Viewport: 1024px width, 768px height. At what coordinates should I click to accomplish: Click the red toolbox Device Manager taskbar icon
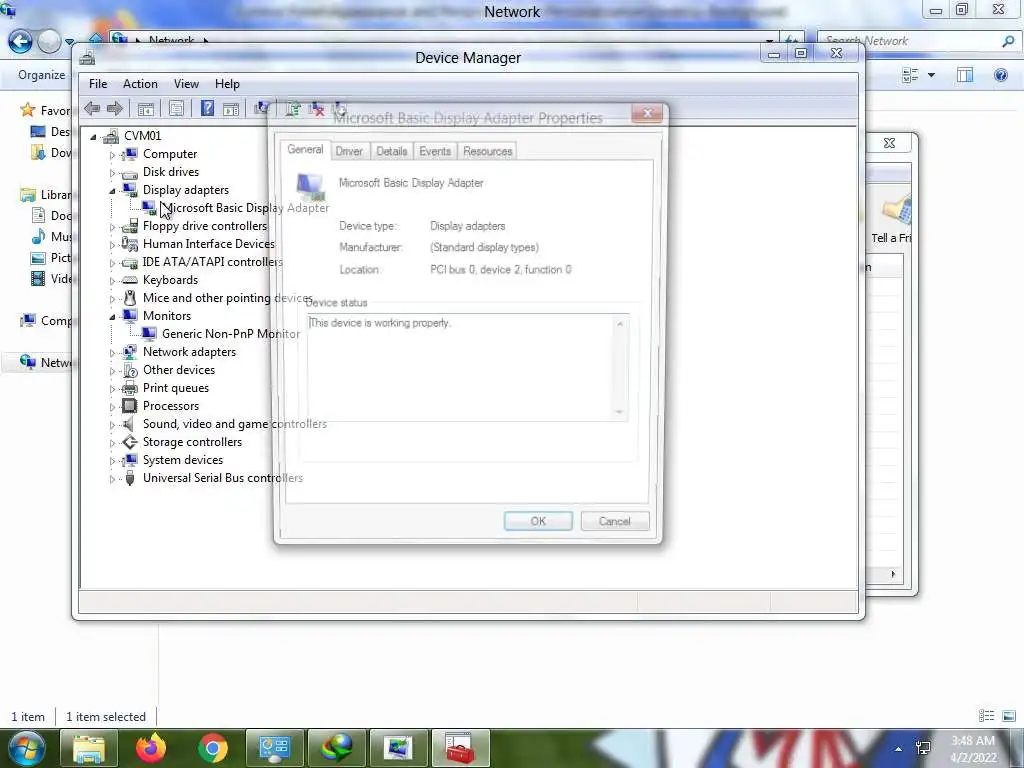pos(460,748)
